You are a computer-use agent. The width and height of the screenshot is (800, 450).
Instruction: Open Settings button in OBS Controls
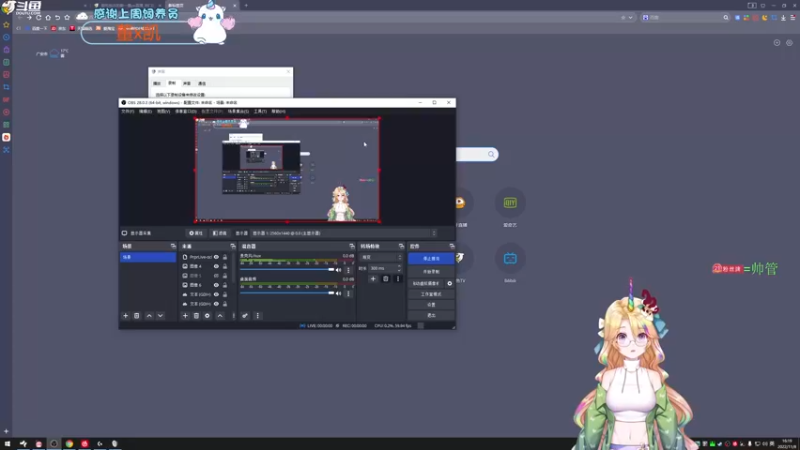click(x=431, y=305)
